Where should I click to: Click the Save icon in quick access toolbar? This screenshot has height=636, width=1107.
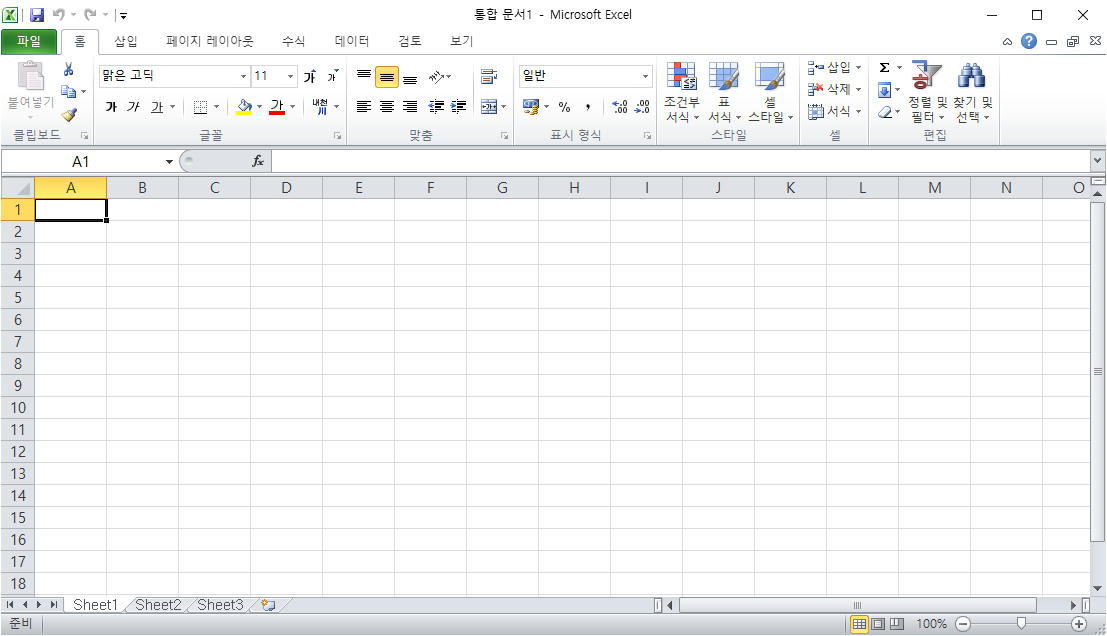37,15
